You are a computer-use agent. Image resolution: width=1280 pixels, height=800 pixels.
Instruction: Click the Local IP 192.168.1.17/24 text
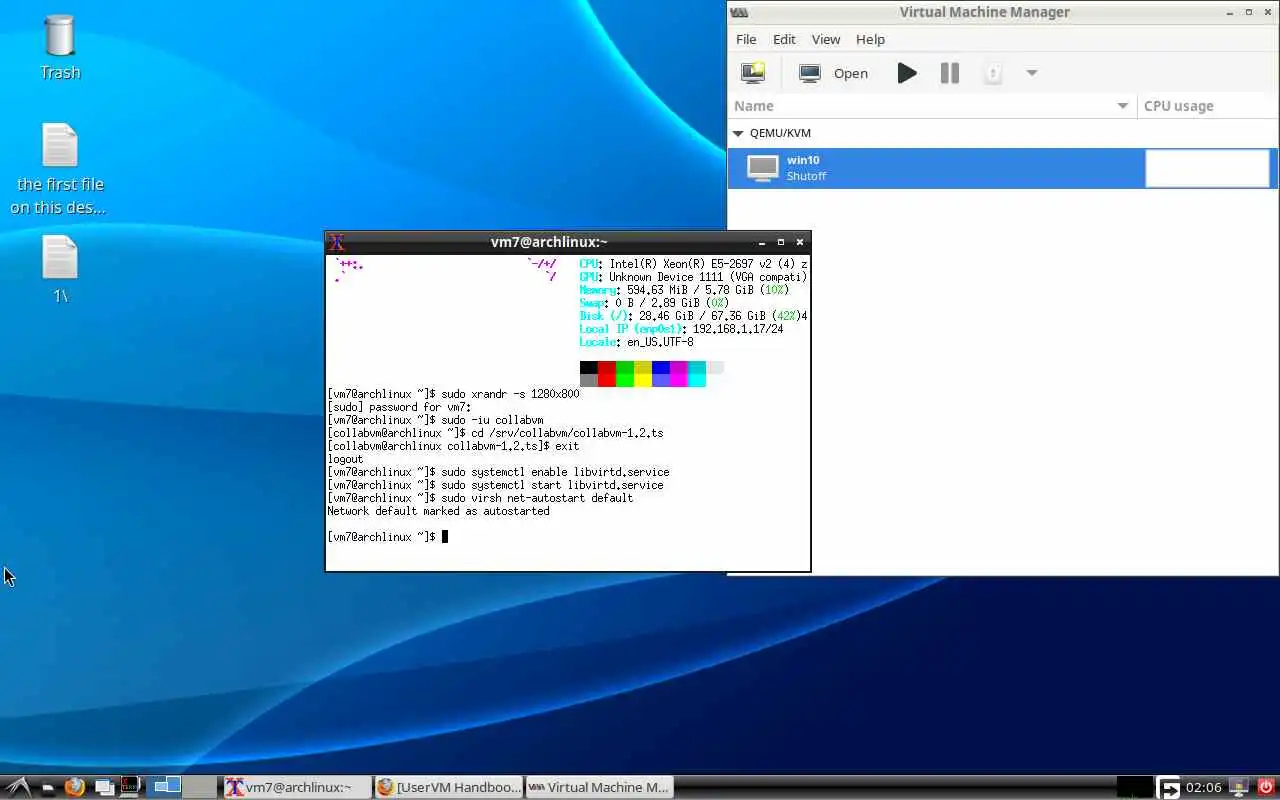coord(681,329)
